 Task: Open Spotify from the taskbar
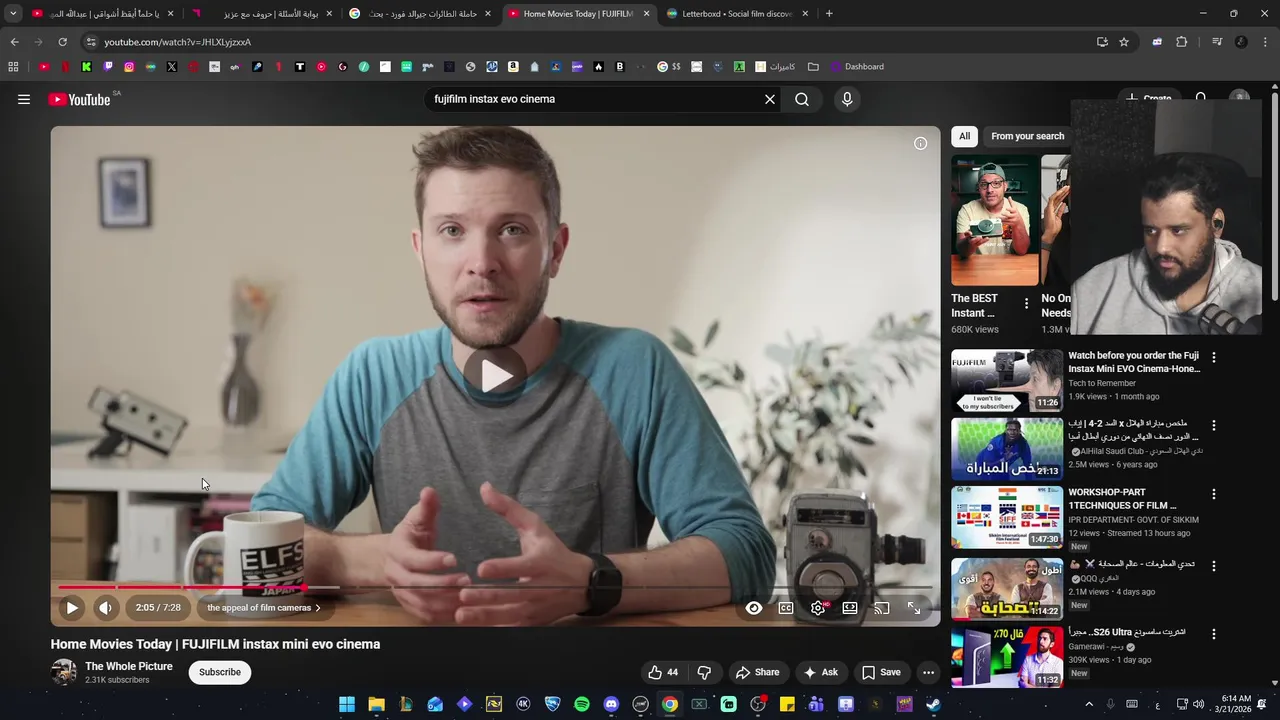pos(582,704)
